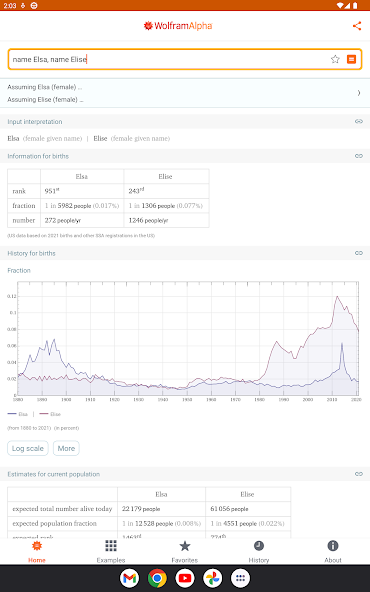
Task: Switch to the Examples tab
Action: point(111,552)
